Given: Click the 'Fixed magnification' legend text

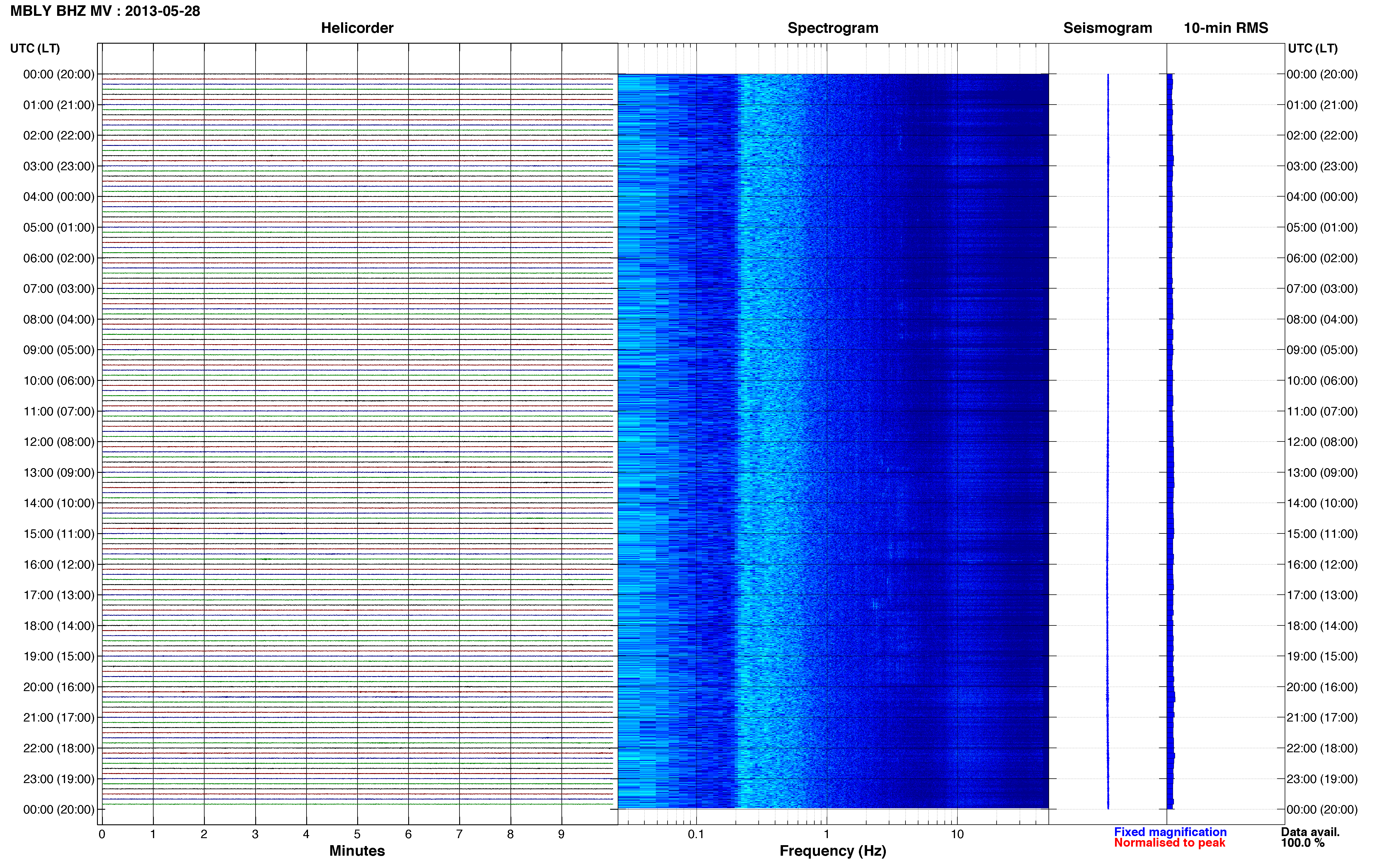Looking at the screenshot, I should (x=1170, y=832).
